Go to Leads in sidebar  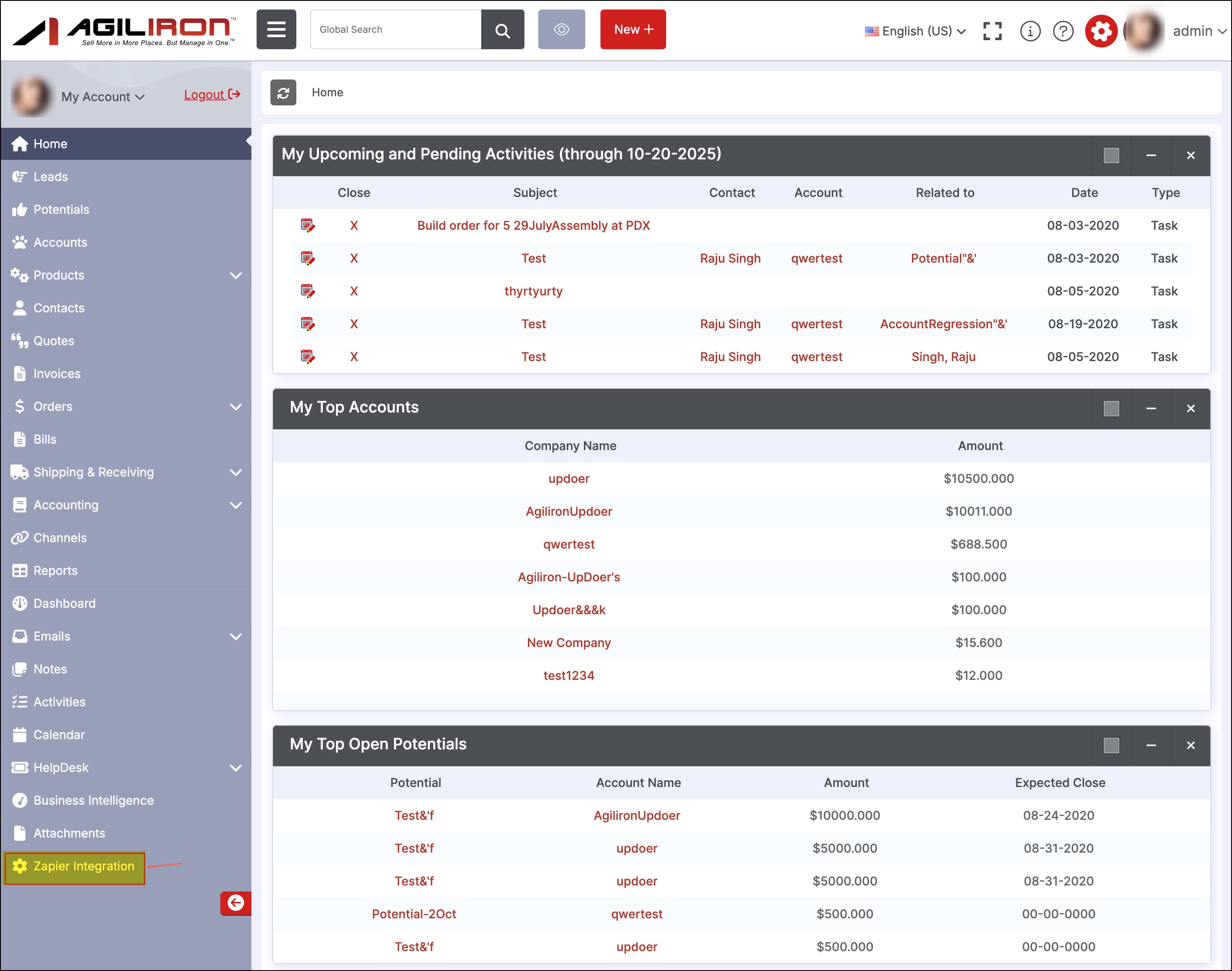click(51, 177)
